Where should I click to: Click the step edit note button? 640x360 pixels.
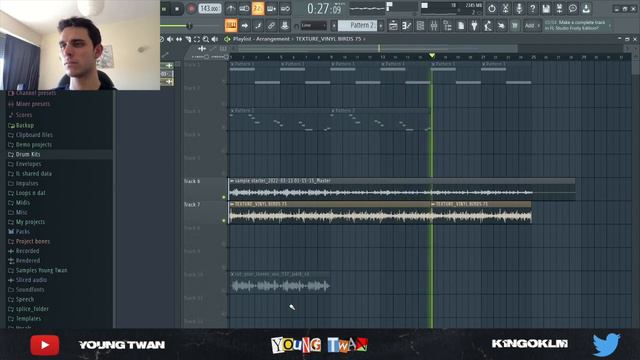pos(258,25)
